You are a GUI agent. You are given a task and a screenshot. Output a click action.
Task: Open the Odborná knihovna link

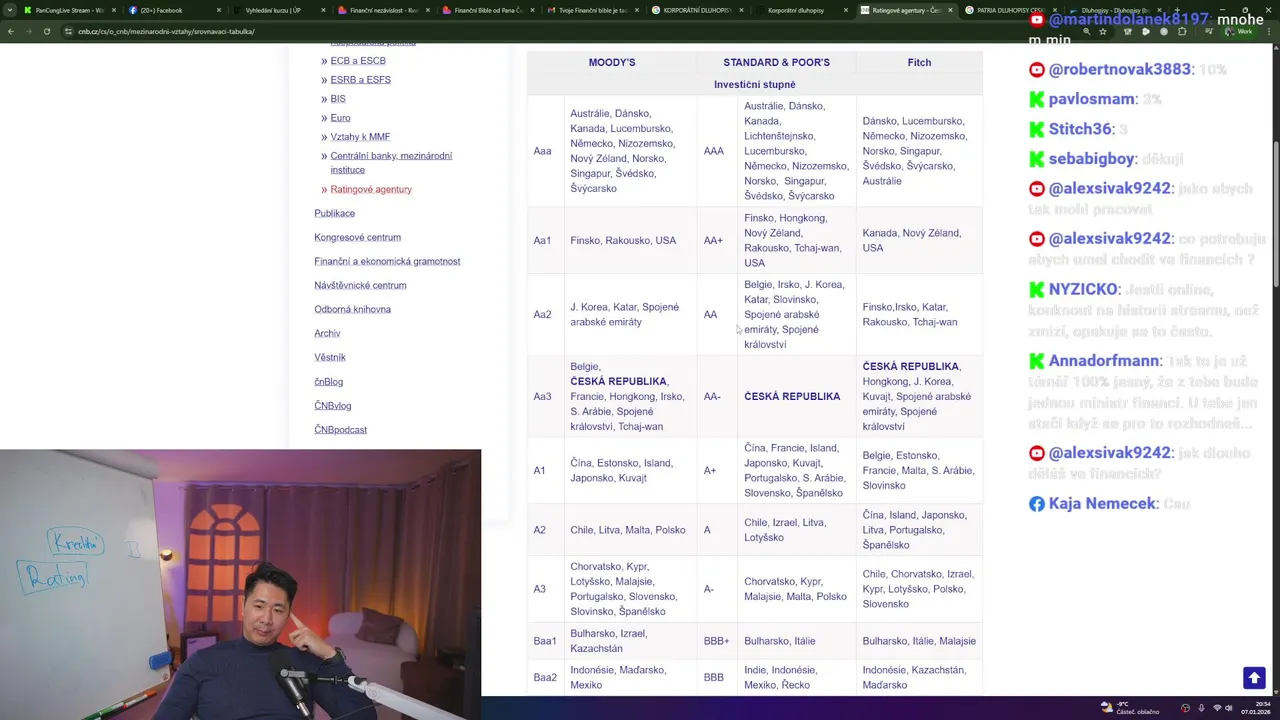click(352, 309)
